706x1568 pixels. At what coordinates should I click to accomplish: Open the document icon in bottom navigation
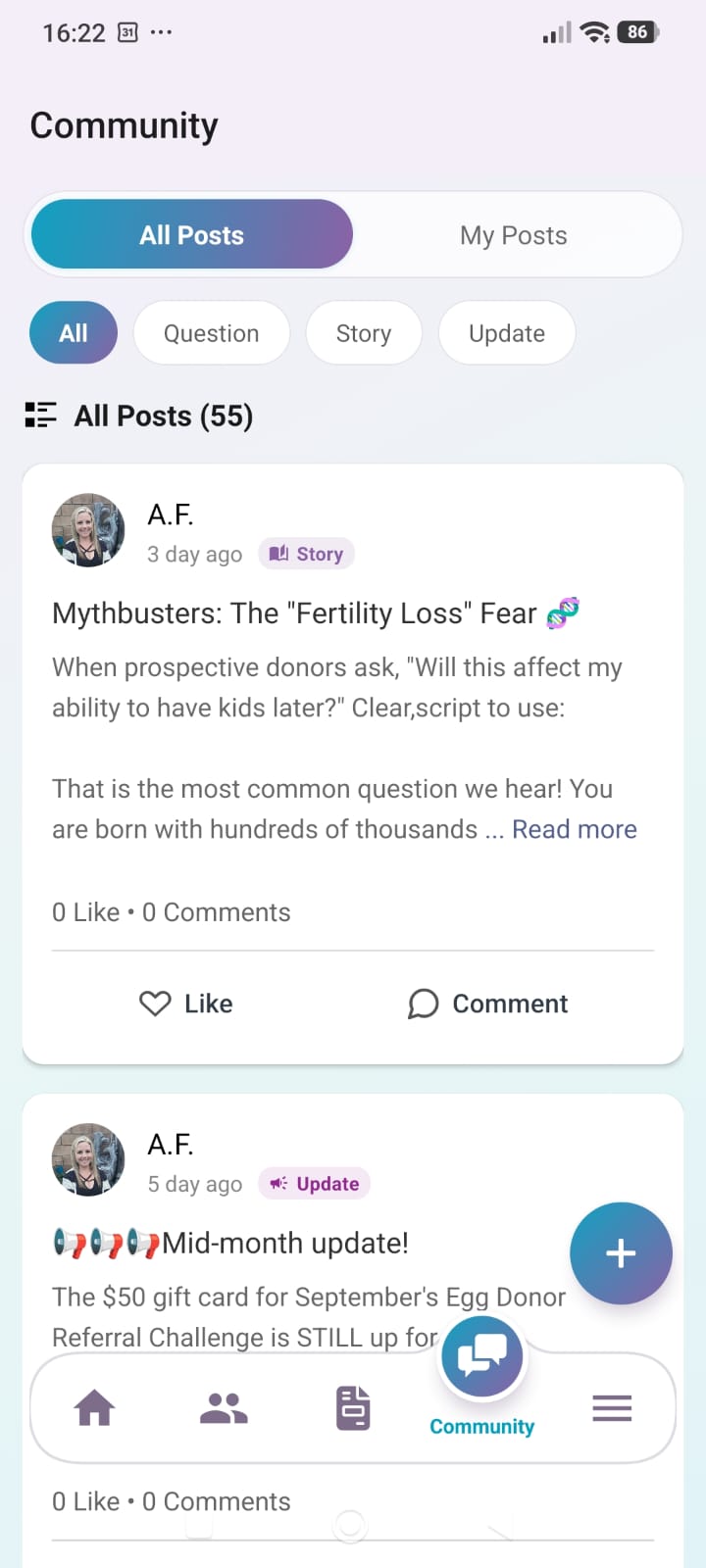tap(353, 1408)
